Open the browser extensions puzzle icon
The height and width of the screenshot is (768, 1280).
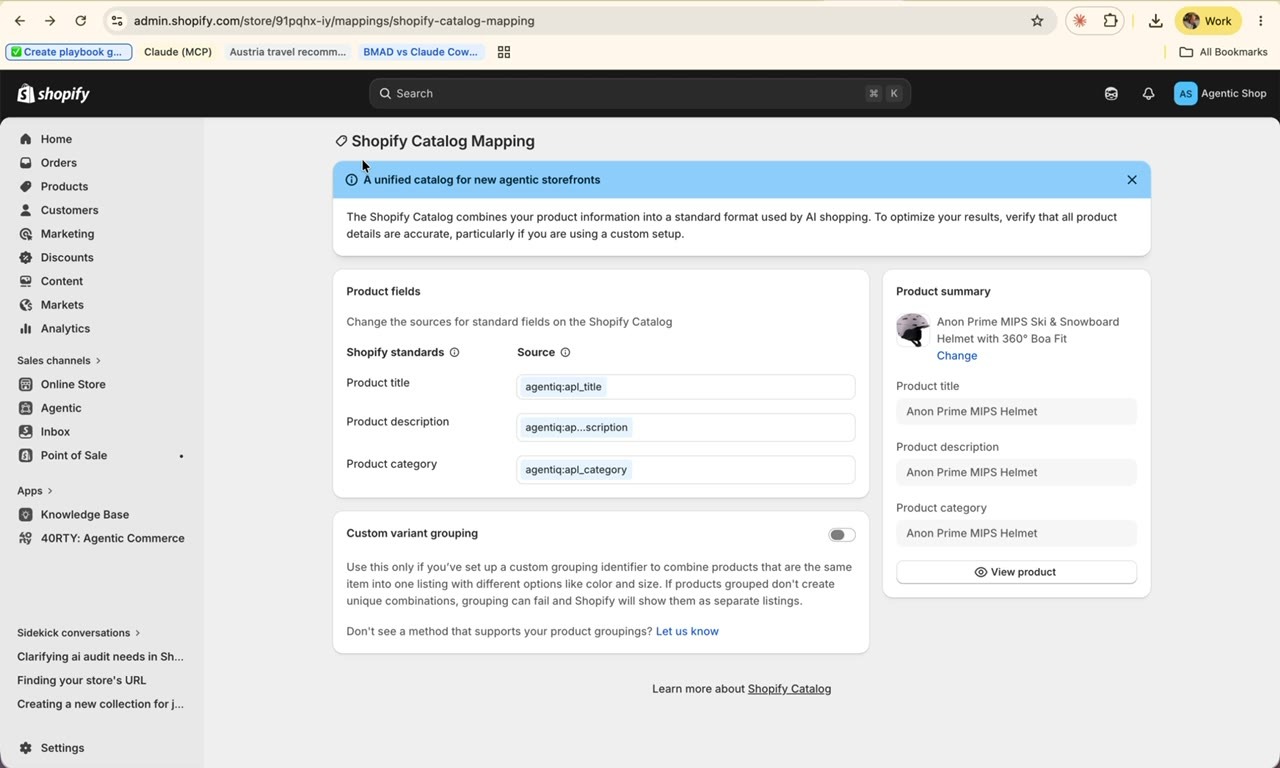tap(1110, 20)
